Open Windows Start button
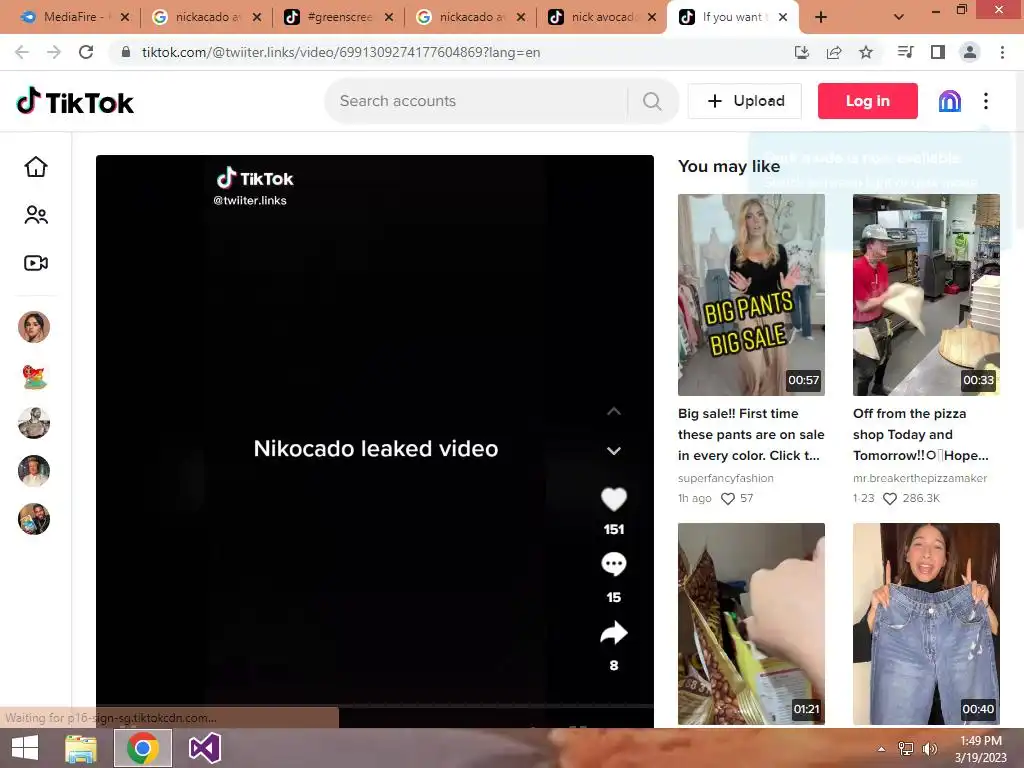The image size is (1024, 768). click(x=25, y=748)
